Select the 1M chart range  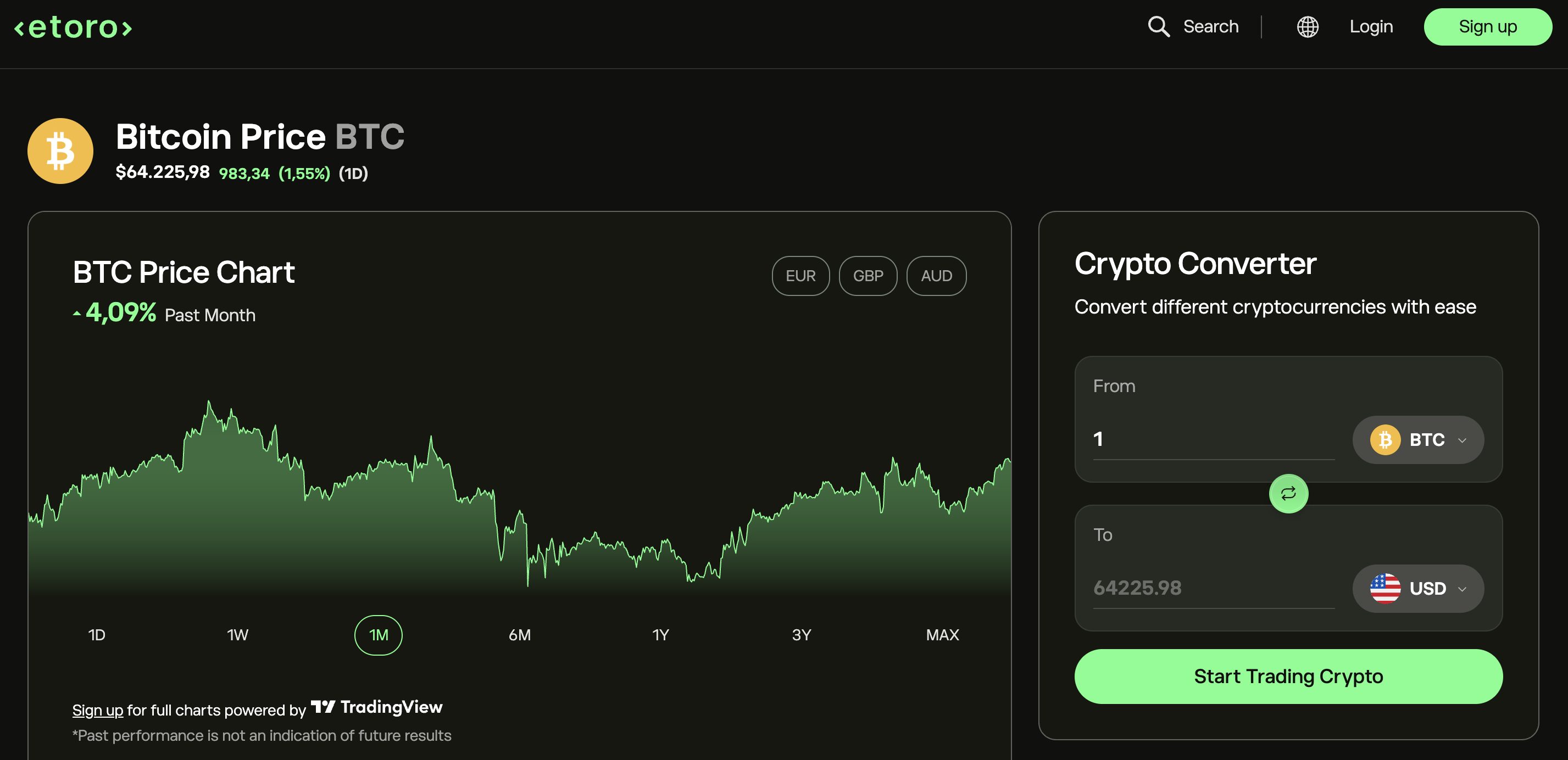pyautogui.click(x=378, y=635)
